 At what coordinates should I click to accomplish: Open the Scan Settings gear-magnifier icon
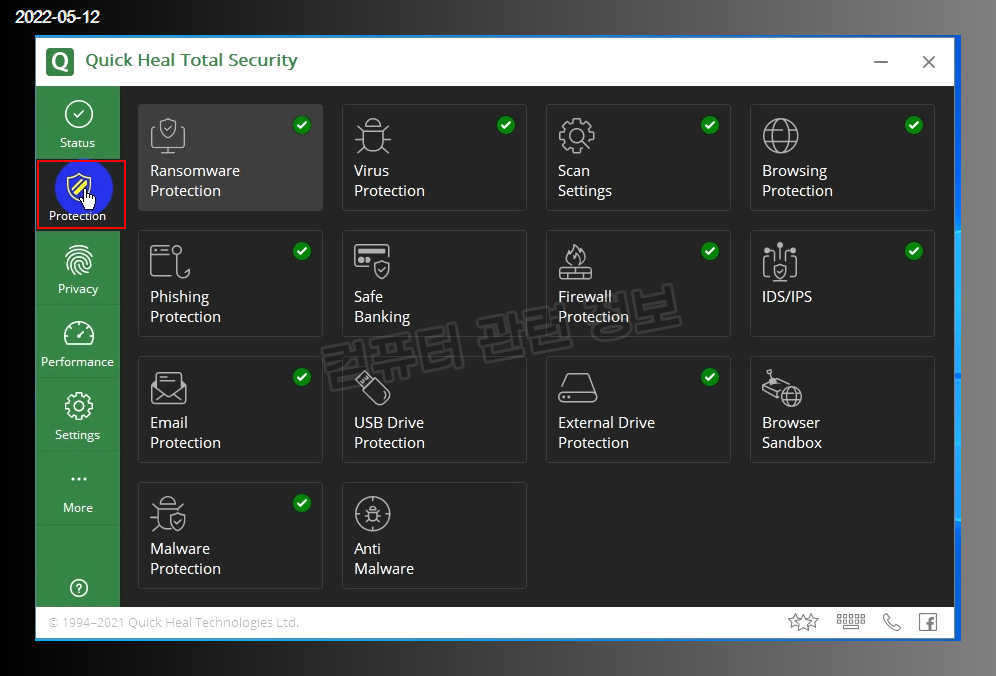tap(576, 135)
